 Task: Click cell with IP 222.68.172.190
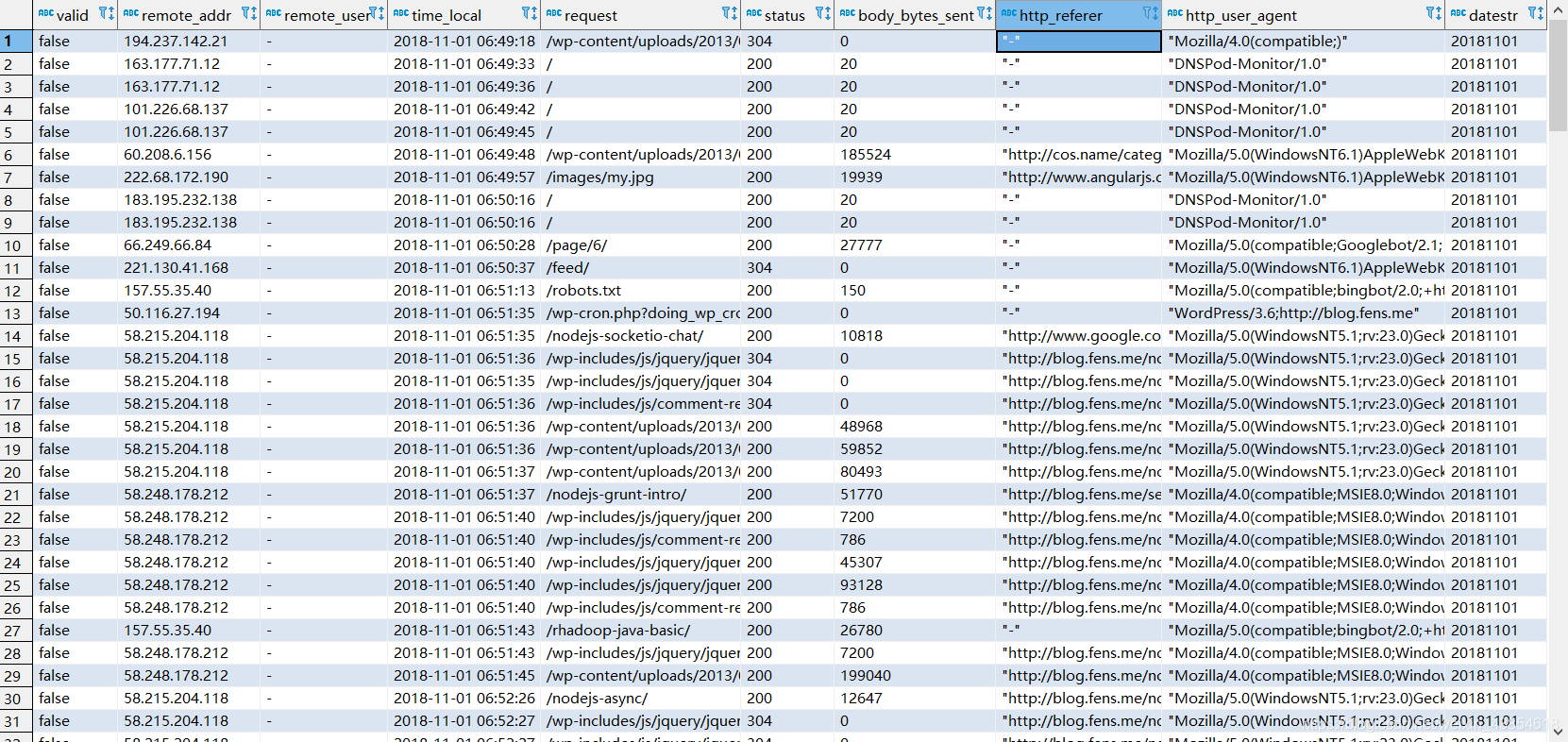pos(189,177)
